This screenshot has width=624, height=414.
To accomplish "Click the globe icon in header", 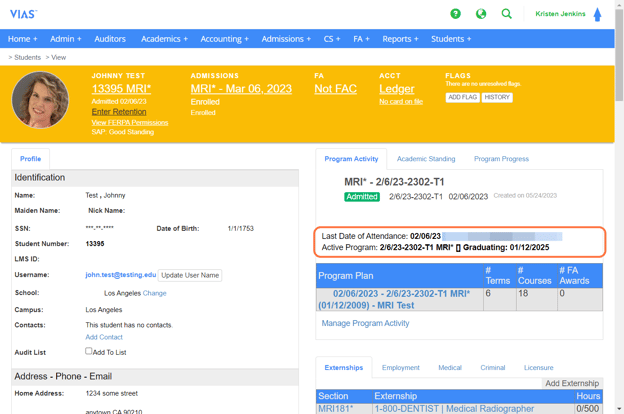I will tap(481, 14).
